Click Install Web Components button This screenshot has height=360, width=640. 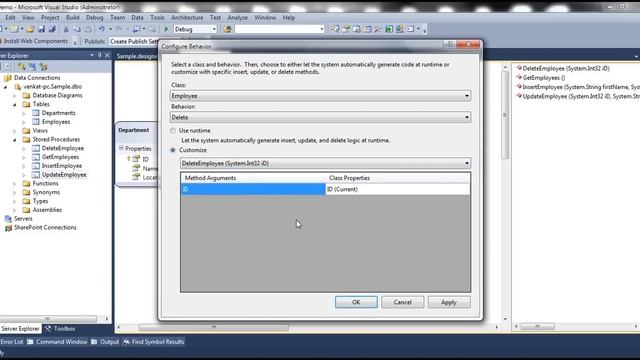tap(35, 41)
